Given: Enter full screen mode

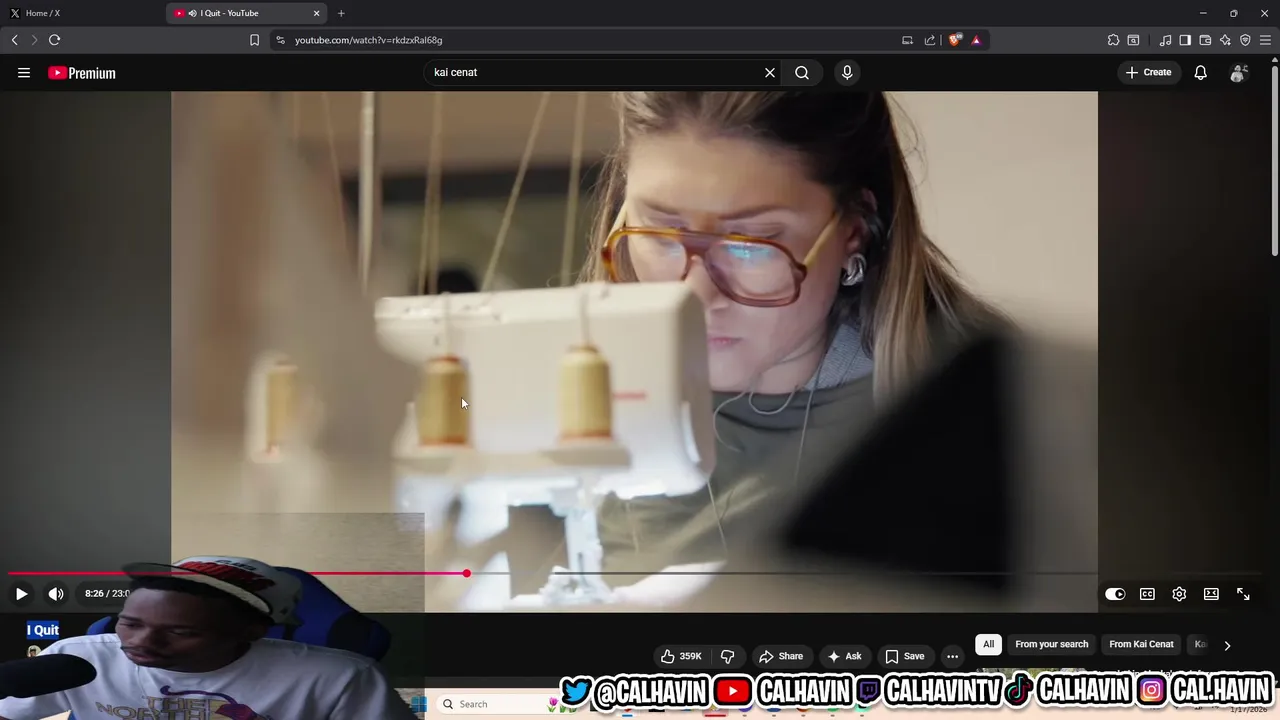Looking at the screenshot, I should click(1243, 594).
